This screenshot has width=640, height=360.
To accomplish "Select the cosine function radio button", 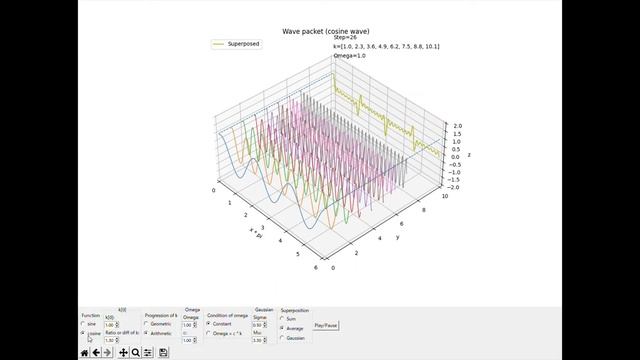I will (83, 333).
